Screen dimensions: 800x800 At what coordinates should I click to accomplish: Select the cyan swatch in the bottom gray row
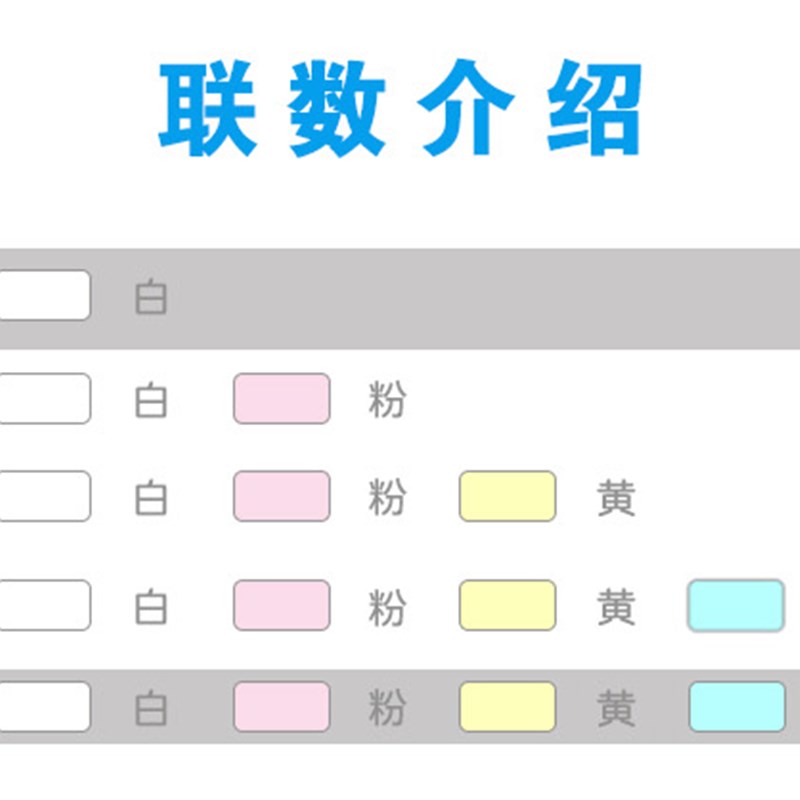click(736, 706)
